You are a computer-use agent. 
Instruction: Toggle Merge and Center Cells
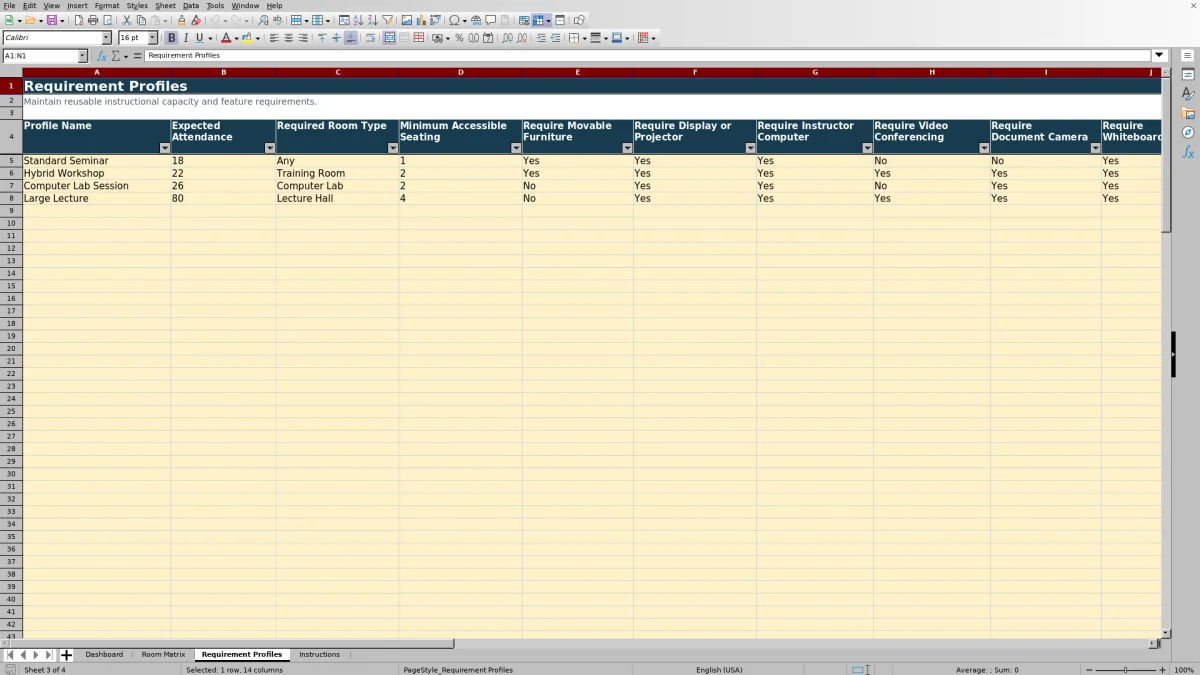pyautogui.click(x=390, y=38)
